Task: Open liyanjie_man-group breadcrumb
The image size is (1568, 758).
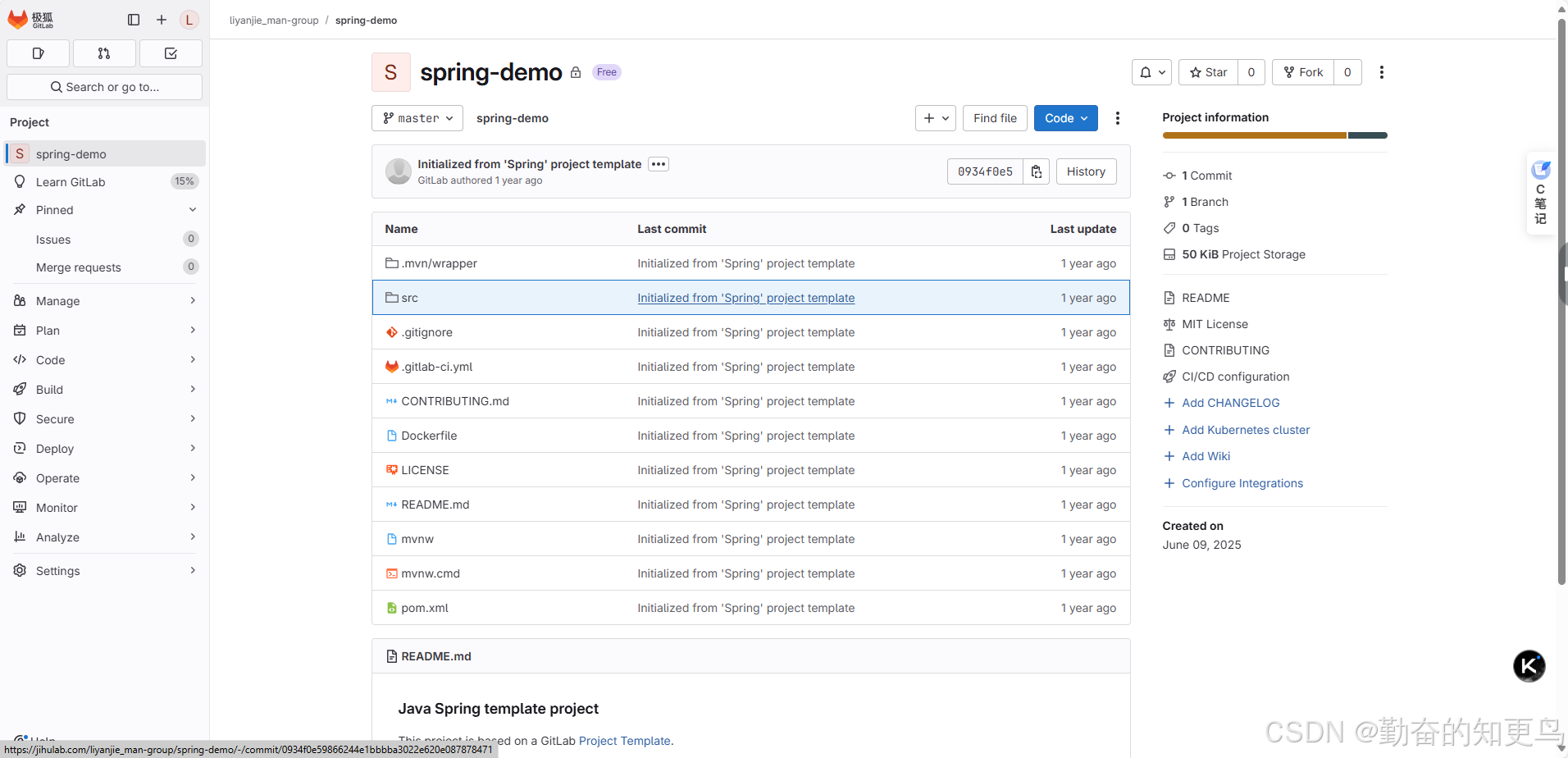Action: click(274, 21)
